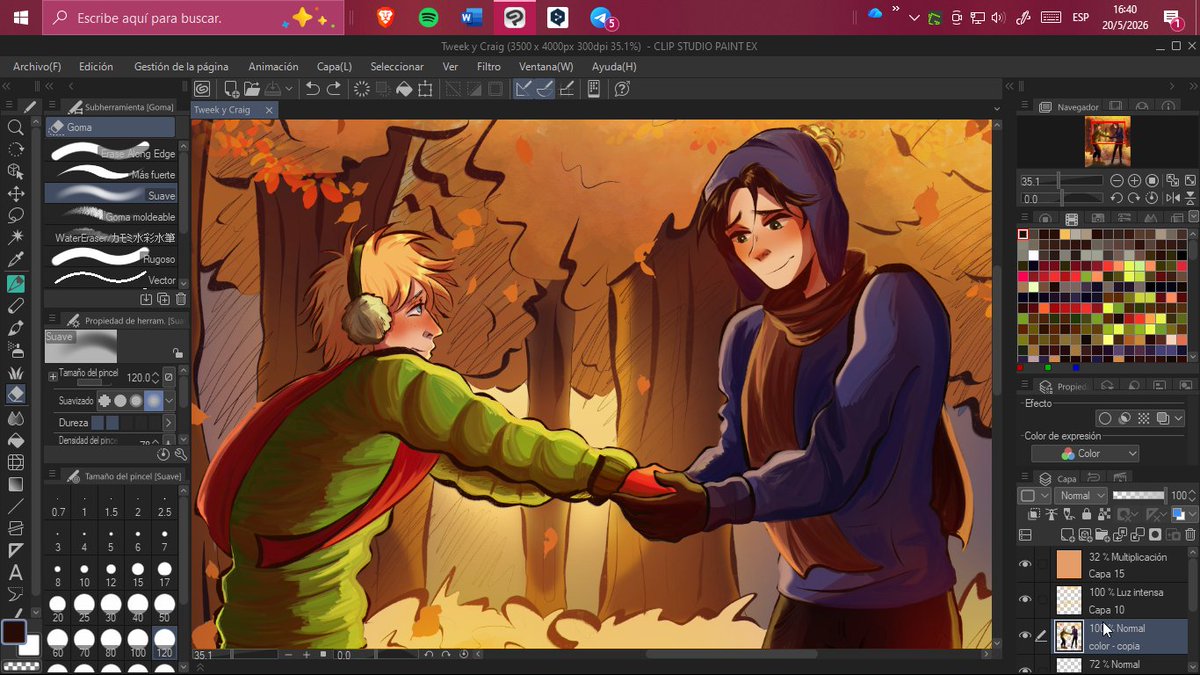Click the Open file folder icon

(x=251, y=89)
